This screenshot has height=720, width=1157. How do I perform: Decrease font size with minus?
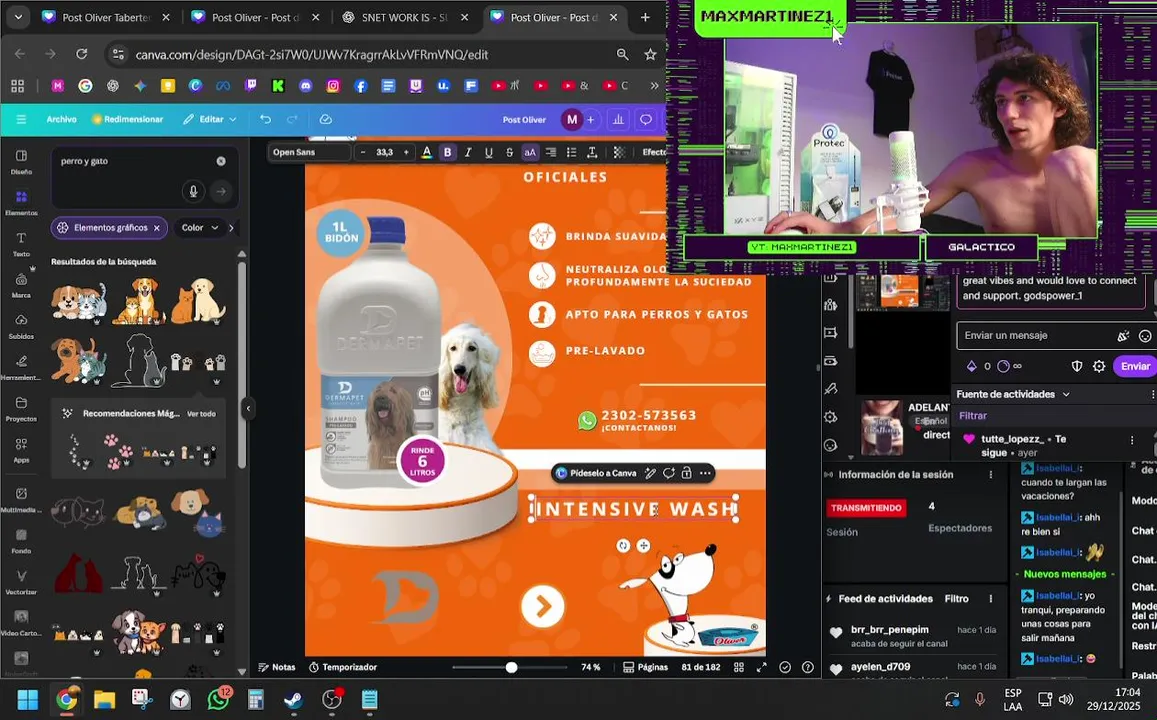point(362,153)
